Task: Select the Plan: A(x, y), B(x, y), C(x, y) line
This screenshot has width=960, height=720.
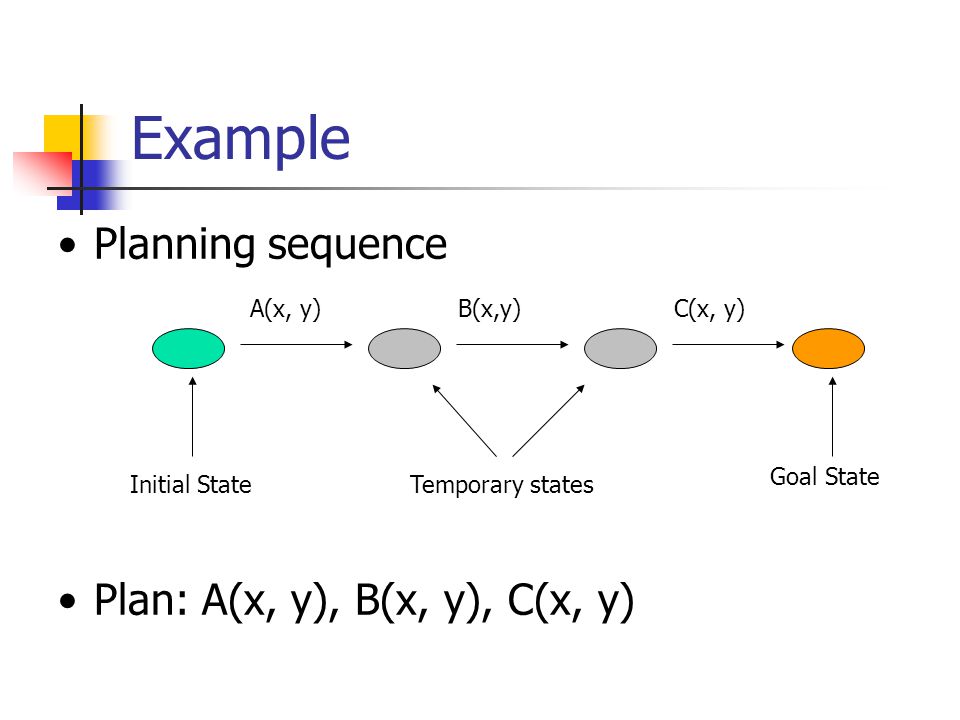Action: pyautogui.click(x=364, y=601)
